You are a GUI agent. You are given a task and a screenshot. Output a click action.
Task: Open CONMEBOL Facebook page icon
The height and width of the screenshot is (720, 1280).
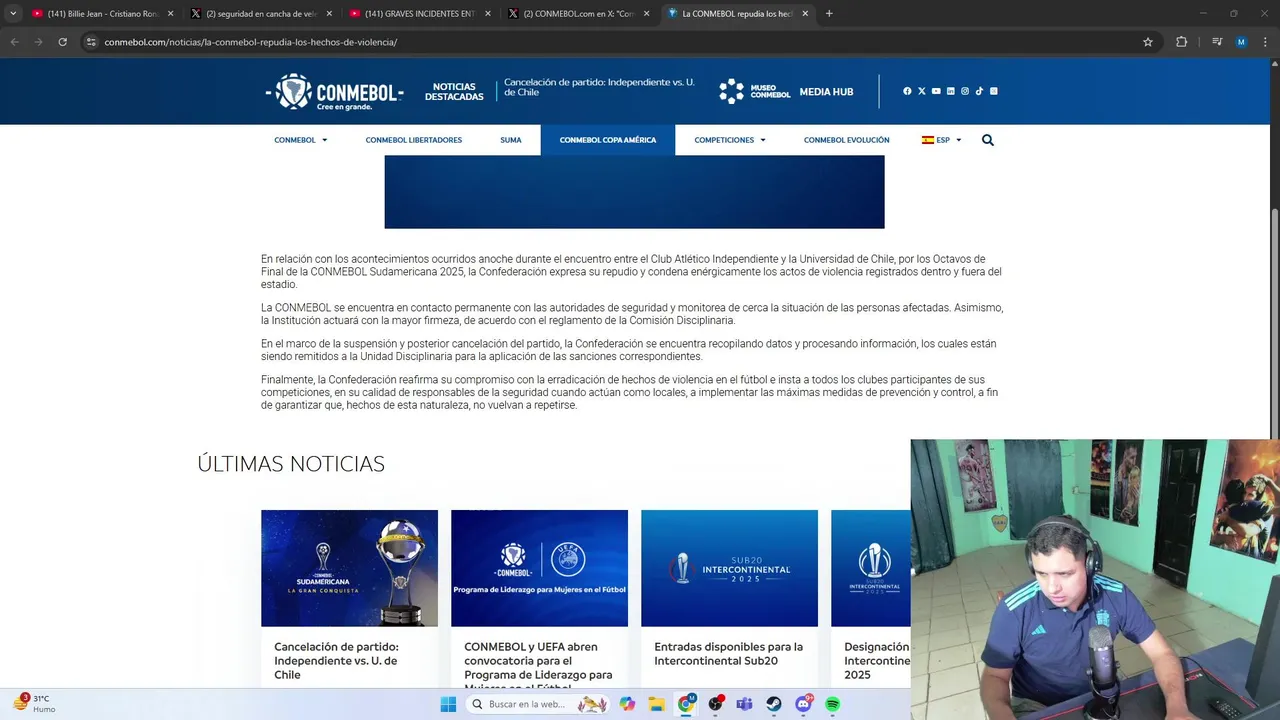(x=907, y=91)
